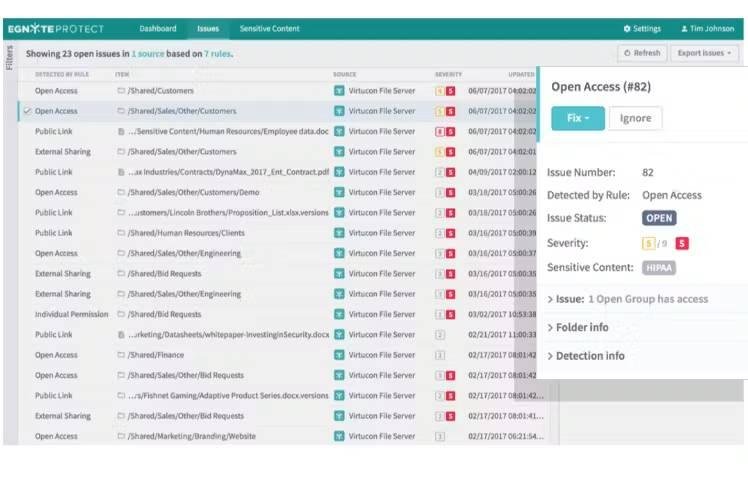Screen dimensions: 748x483
Task: Click the red S badge on /Shared/Sales/Other/Customers/Demo row
Action: 450,192
